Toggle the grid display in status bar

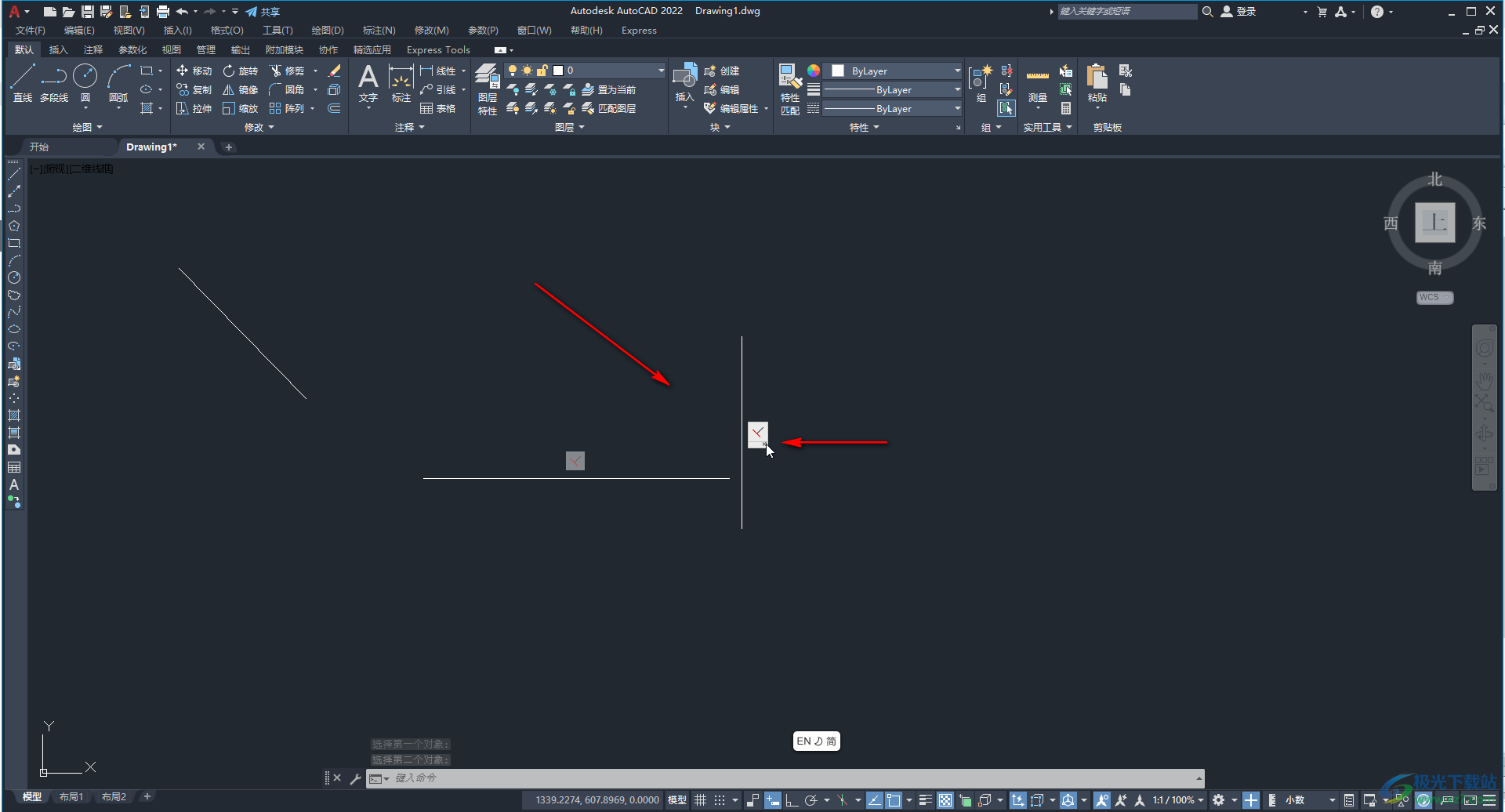(700, 800)
